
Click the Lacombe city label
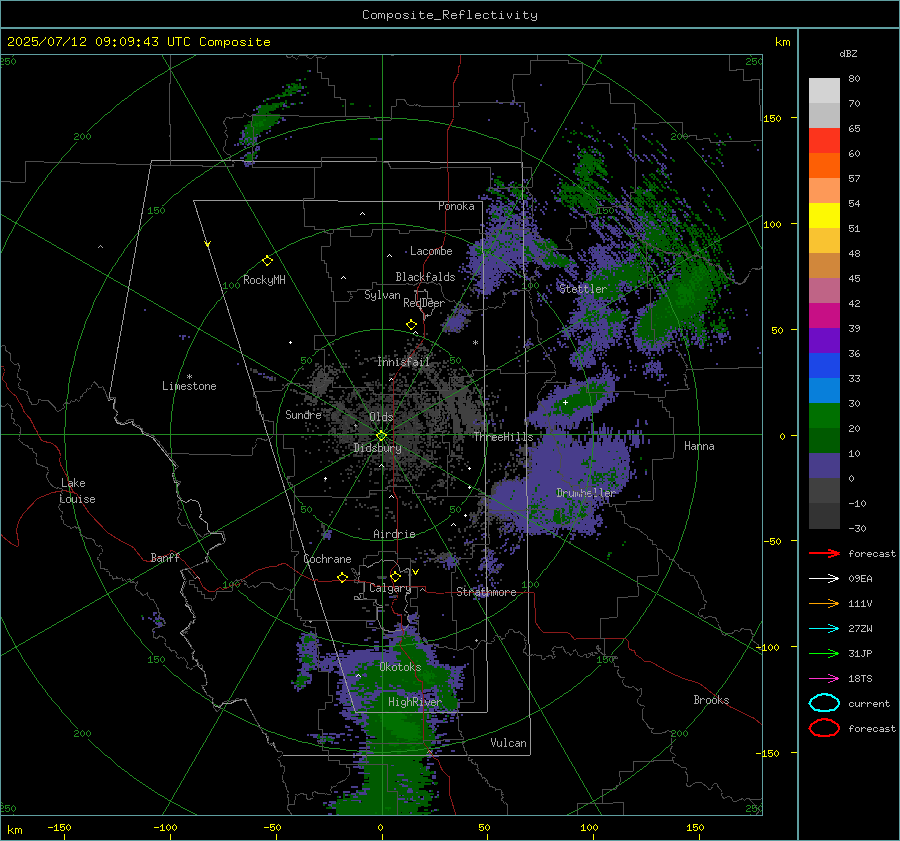tap(431, 251)
